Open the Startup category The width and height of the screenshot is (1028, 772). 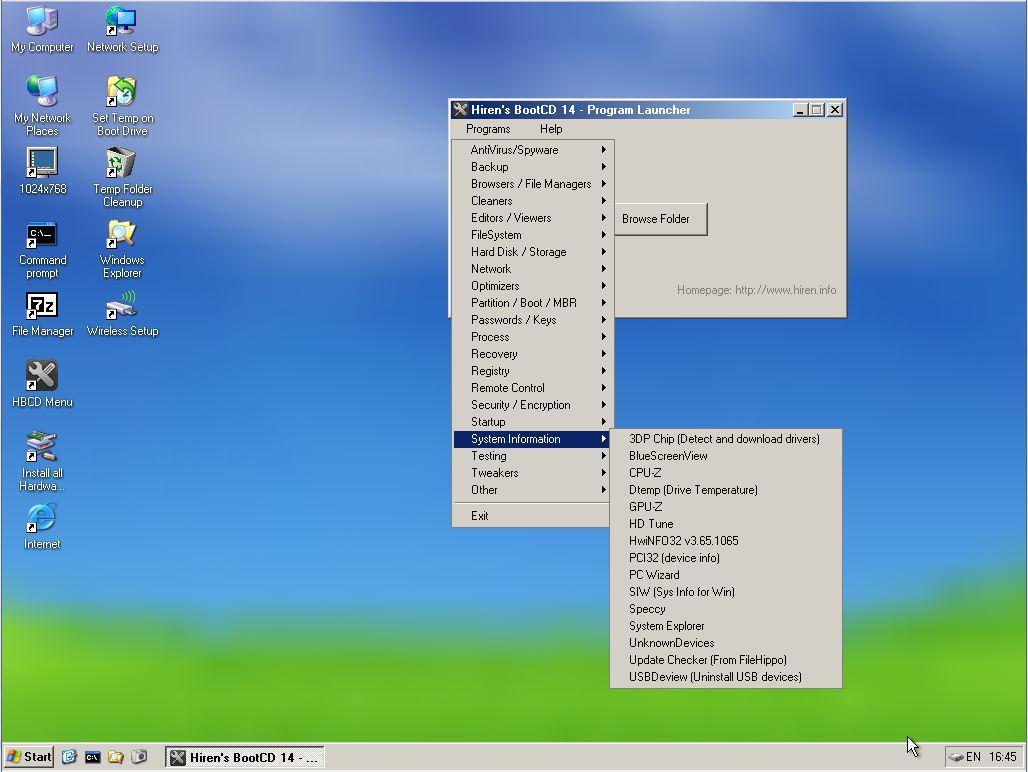tap(532, 423)
